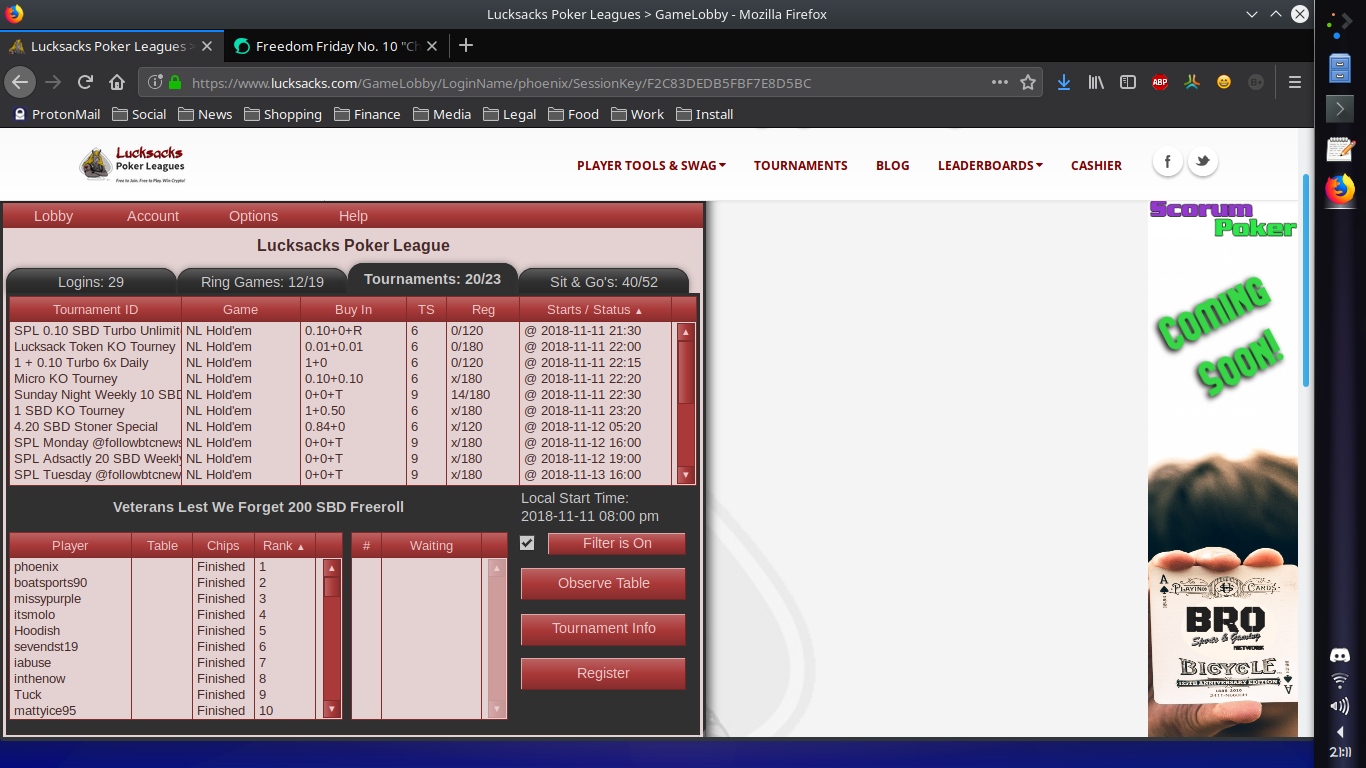Close the Lucksacks Poker Leagues tab
Viewport: 1366px width, 768px height.
(x=207, y=46)
